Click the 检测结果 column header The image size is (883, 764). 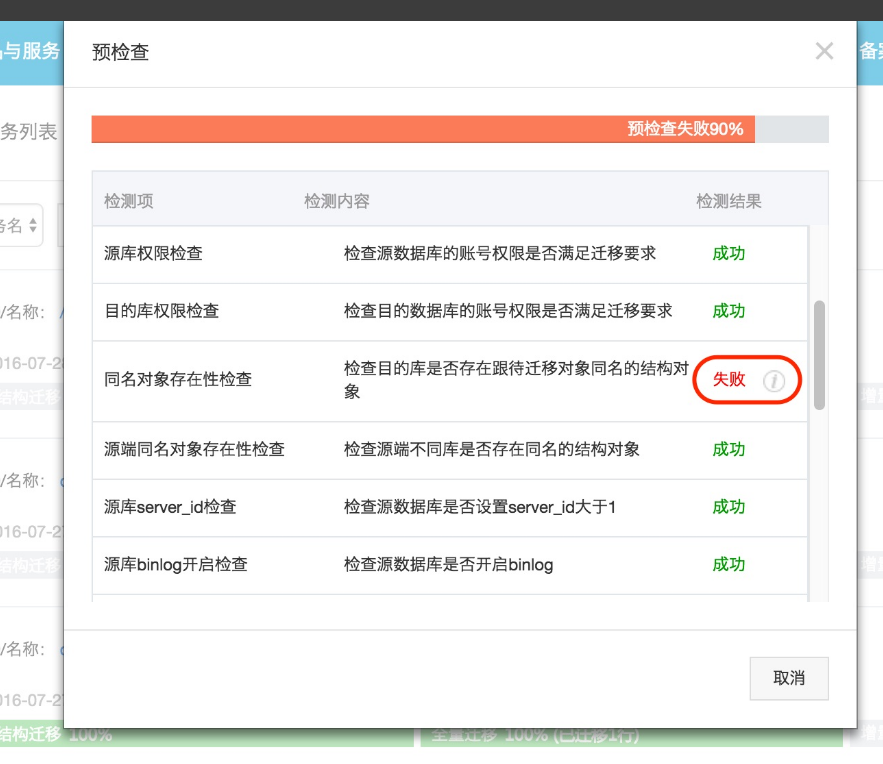(729, 201)
